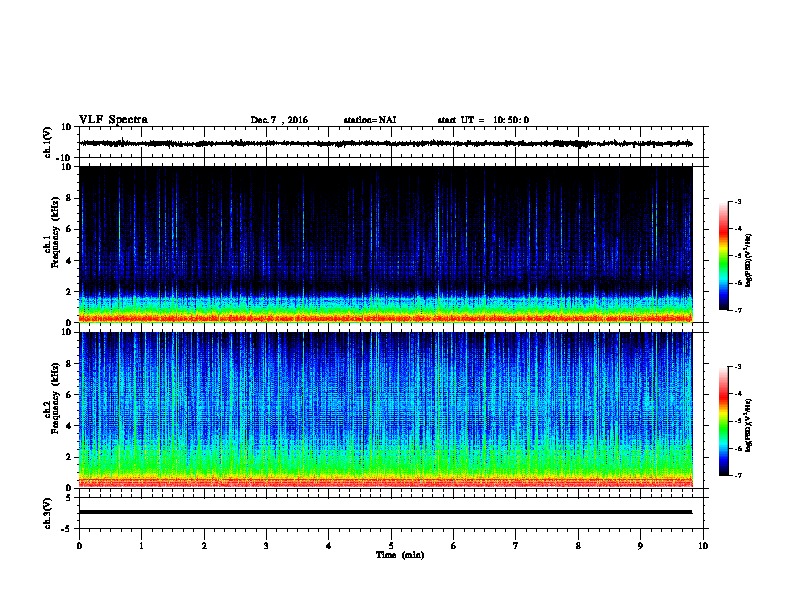
Task: Click time axis tick label "4"
Action: [x=329, y=545]
